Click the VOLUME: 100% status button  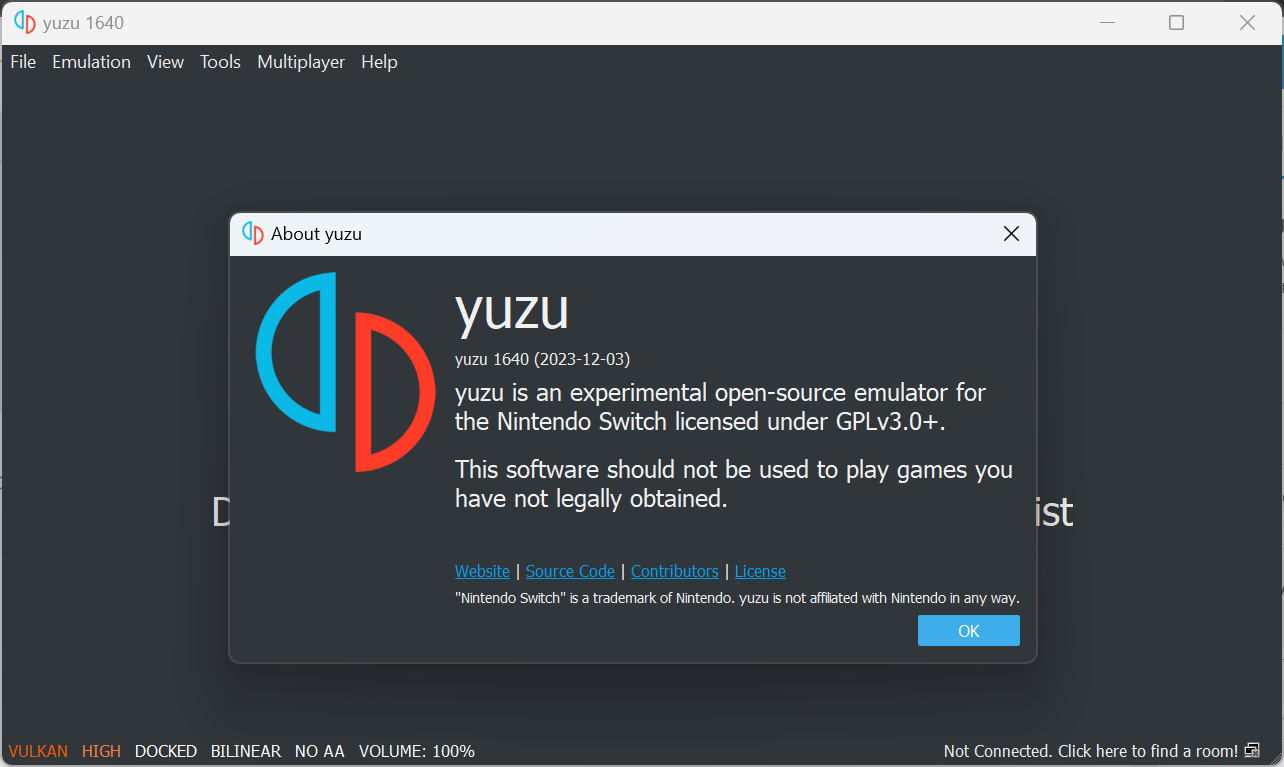[417, 751]
